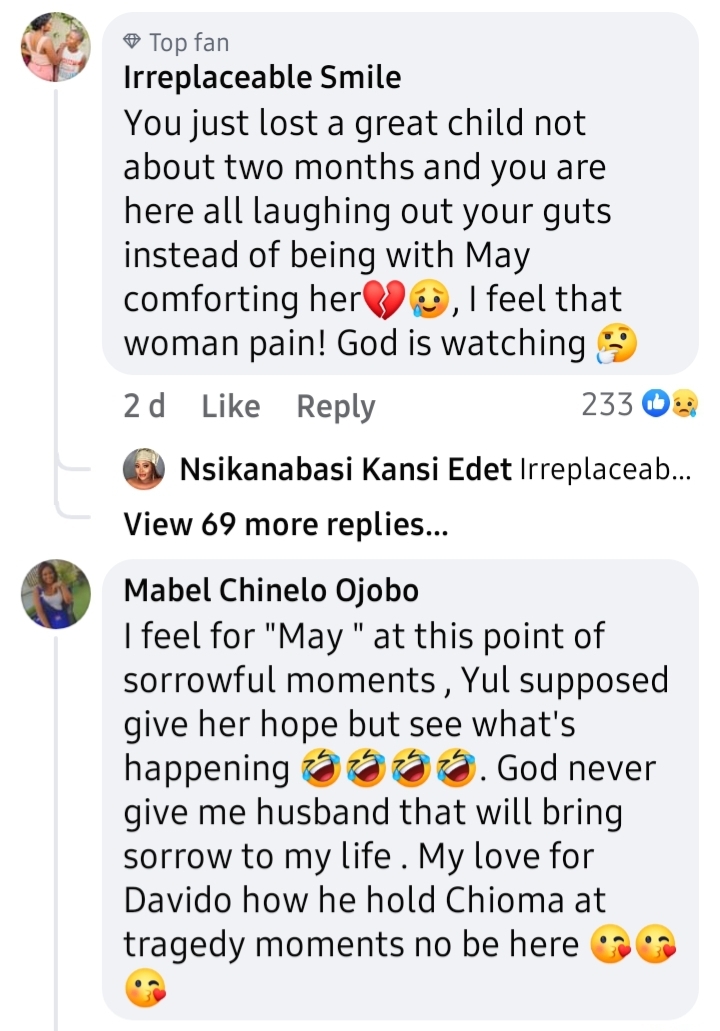Expand the truncated "Irreplaceab..." reply preview
This screenshot has width=720, height=1031.
(x=604, y=469)
